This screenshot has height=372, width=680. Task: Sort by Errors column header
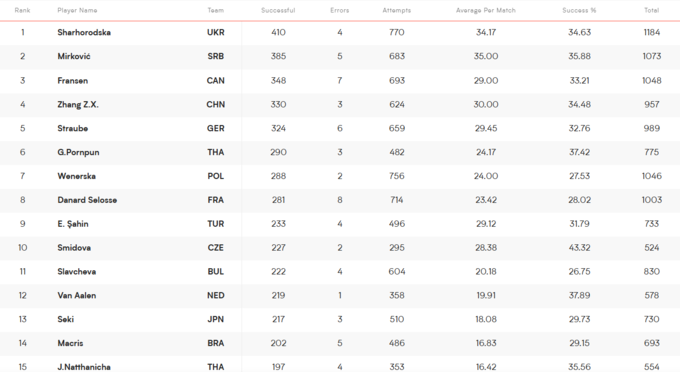[x=340, y=10]
